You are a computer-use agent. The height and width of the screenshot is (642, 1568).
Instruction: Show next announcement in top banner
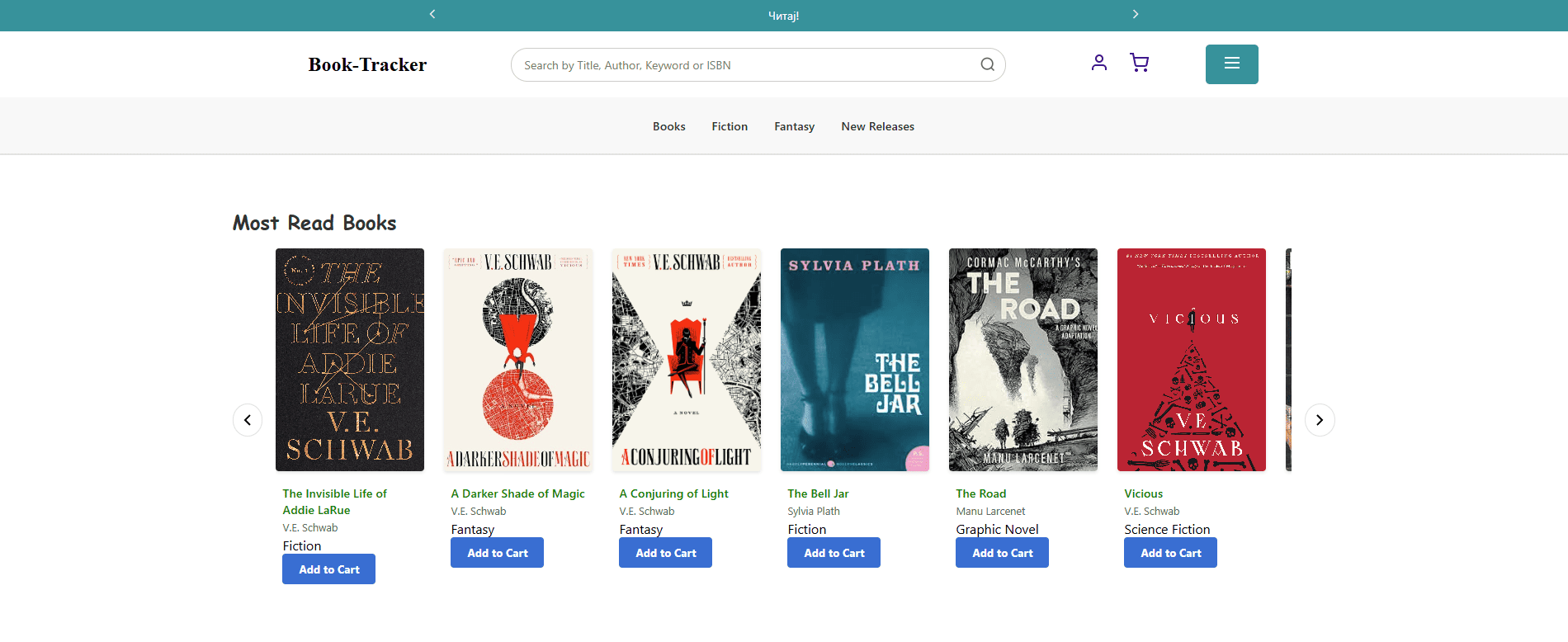[1135, 14]
